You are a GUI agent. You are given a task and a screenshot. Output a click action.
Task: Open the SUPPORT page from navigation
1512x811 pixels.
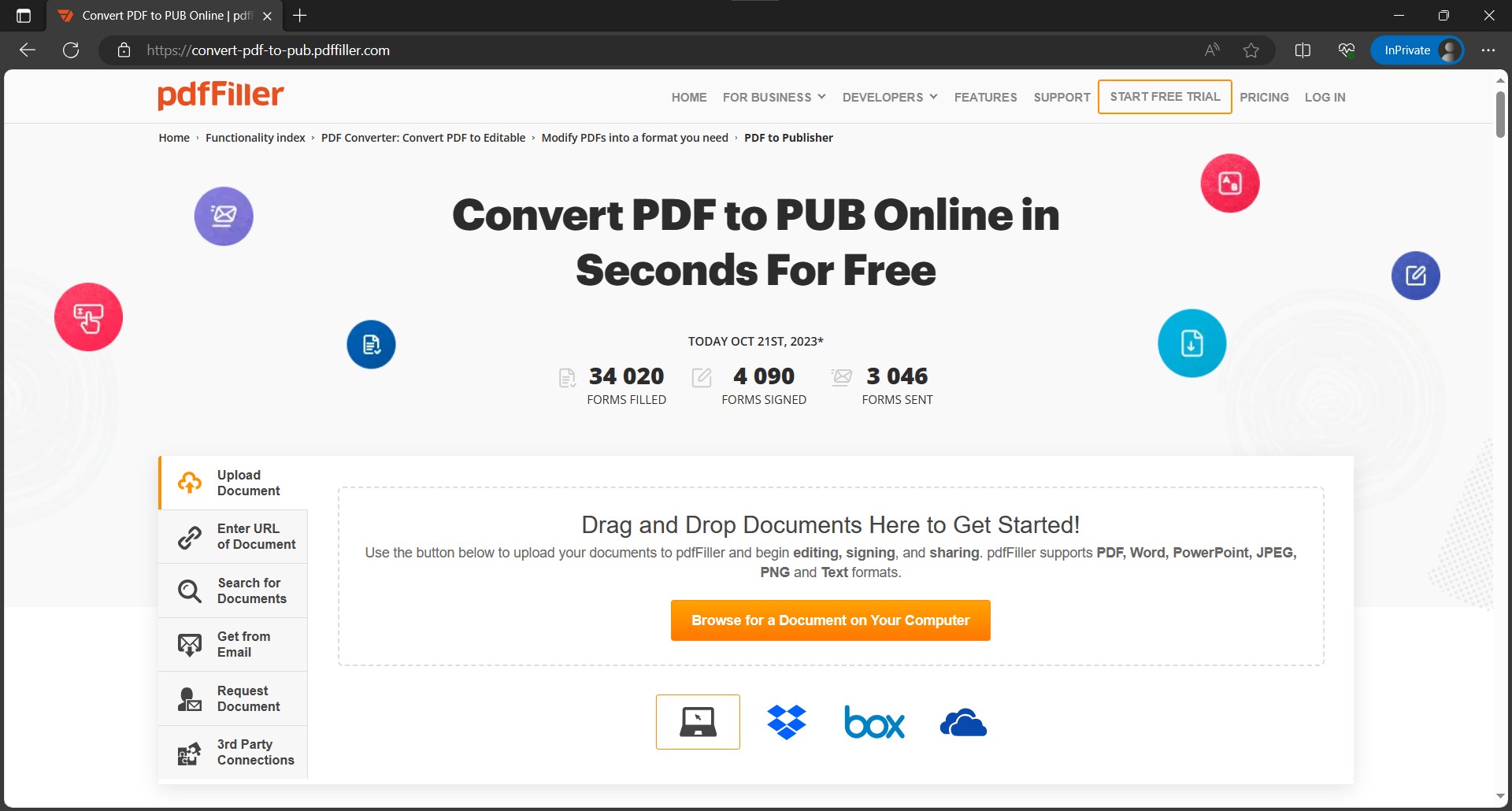pyautogui.click(x=1062, y=97)
